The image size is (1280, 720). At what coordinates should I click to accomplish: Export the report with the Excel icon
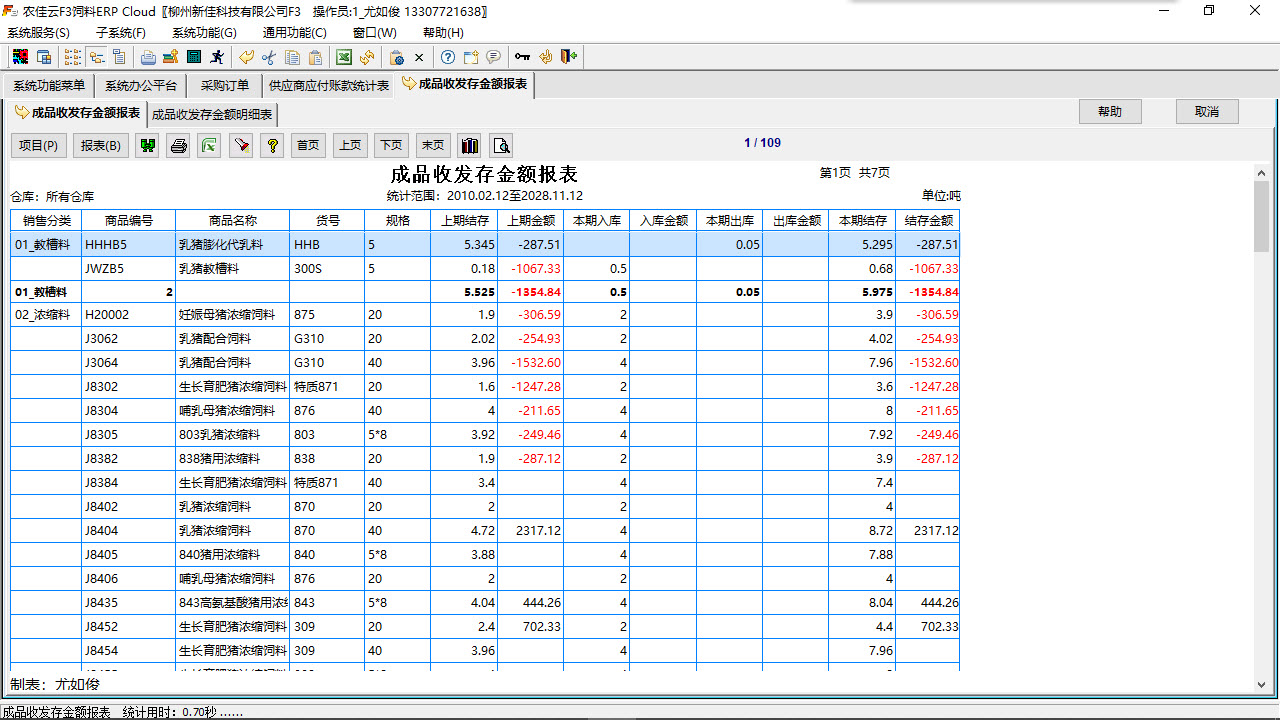coord(209,145)
